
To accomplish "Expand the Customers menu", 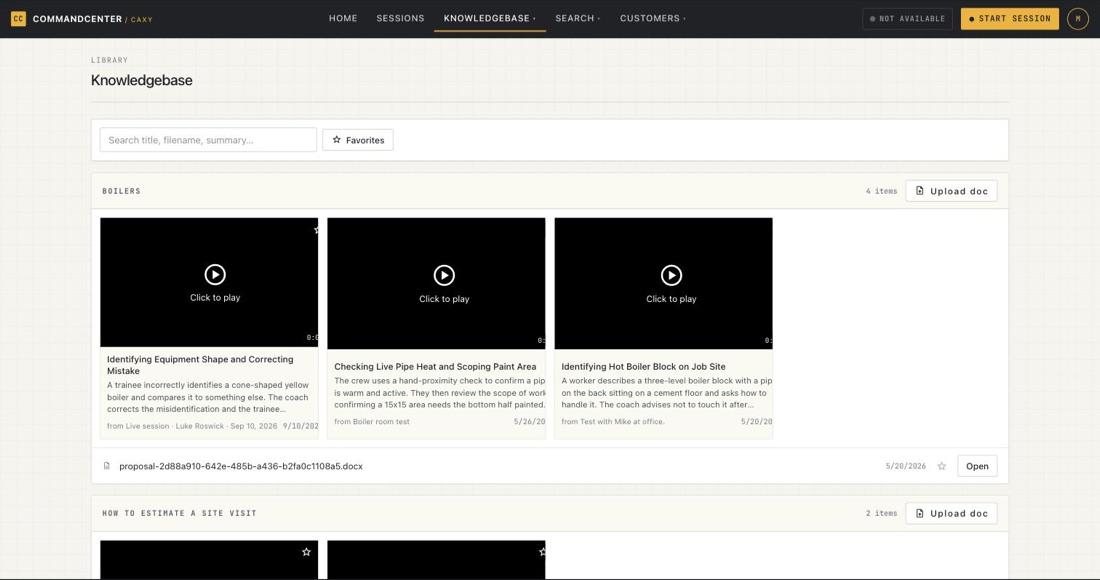I will coord(652,18).
